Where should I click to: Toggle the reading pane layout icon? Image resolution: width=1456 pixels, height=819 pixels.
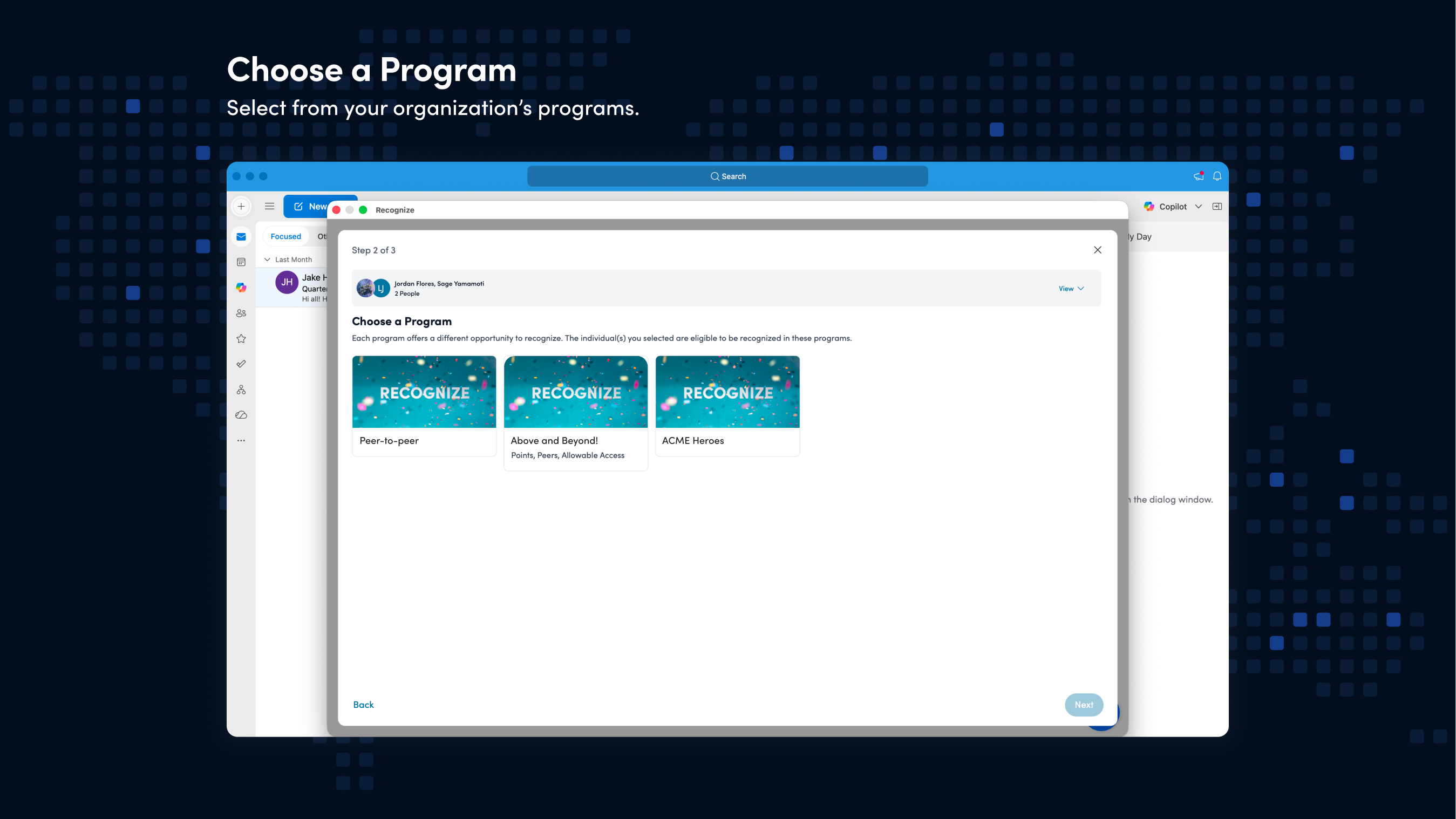pos(1217,206)
